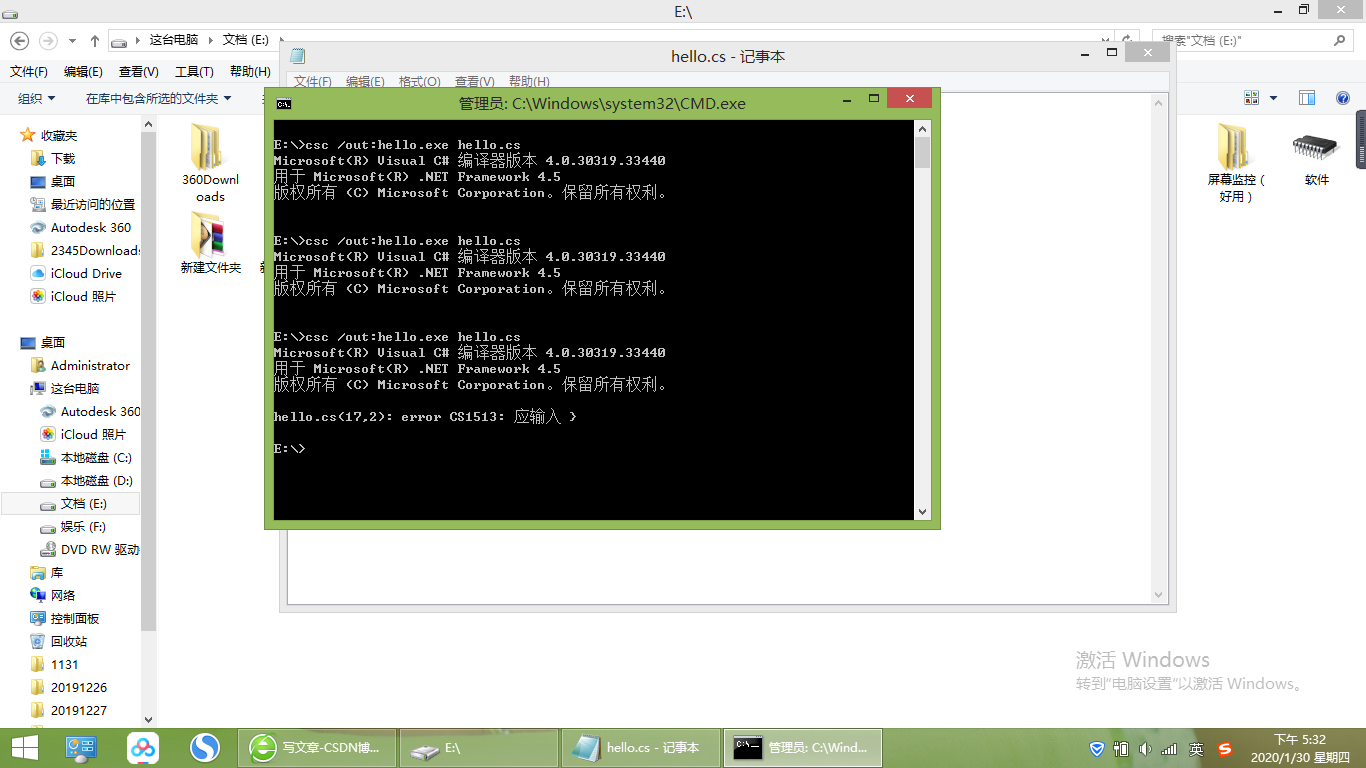The image size is (1366, 768).
Task: Click the 这台电脑 breadcrumb in the address bar
Action: point(174,40)
